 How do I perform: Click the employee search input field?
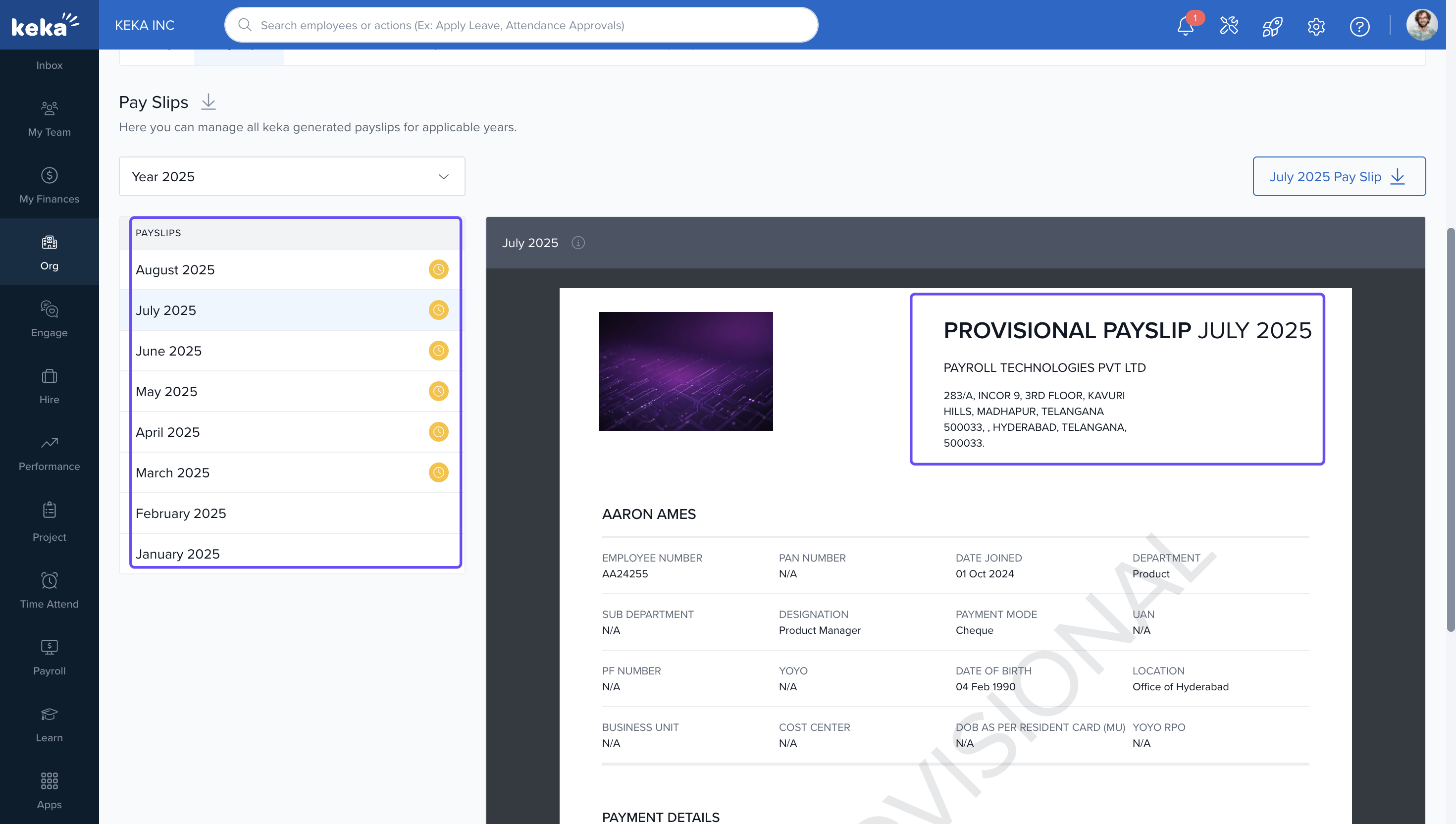click(520, 25)
